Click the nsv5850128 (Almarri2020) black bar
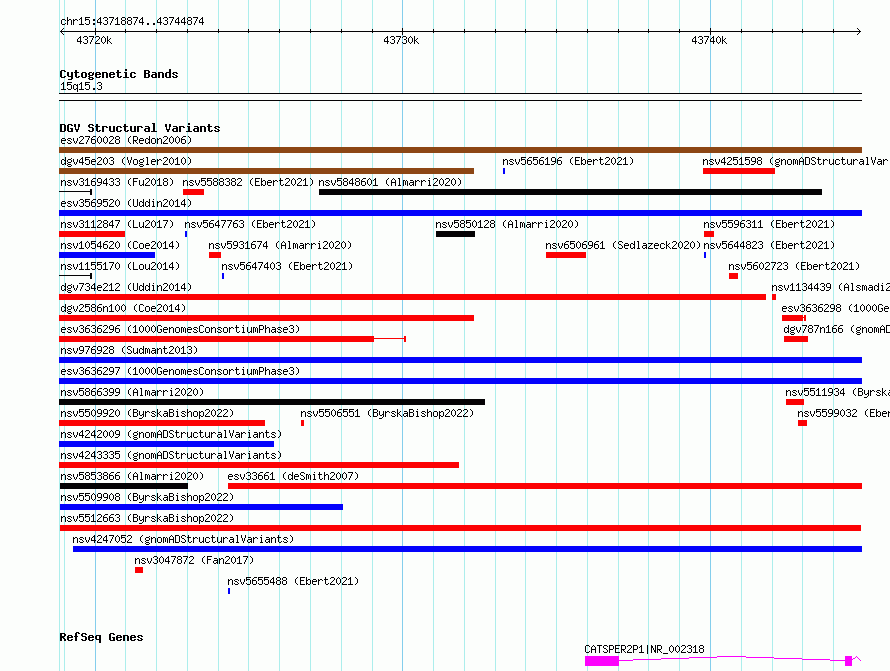The width and height of the screenshot is (890, 671). pyautogui.click(x=455, y=234)
